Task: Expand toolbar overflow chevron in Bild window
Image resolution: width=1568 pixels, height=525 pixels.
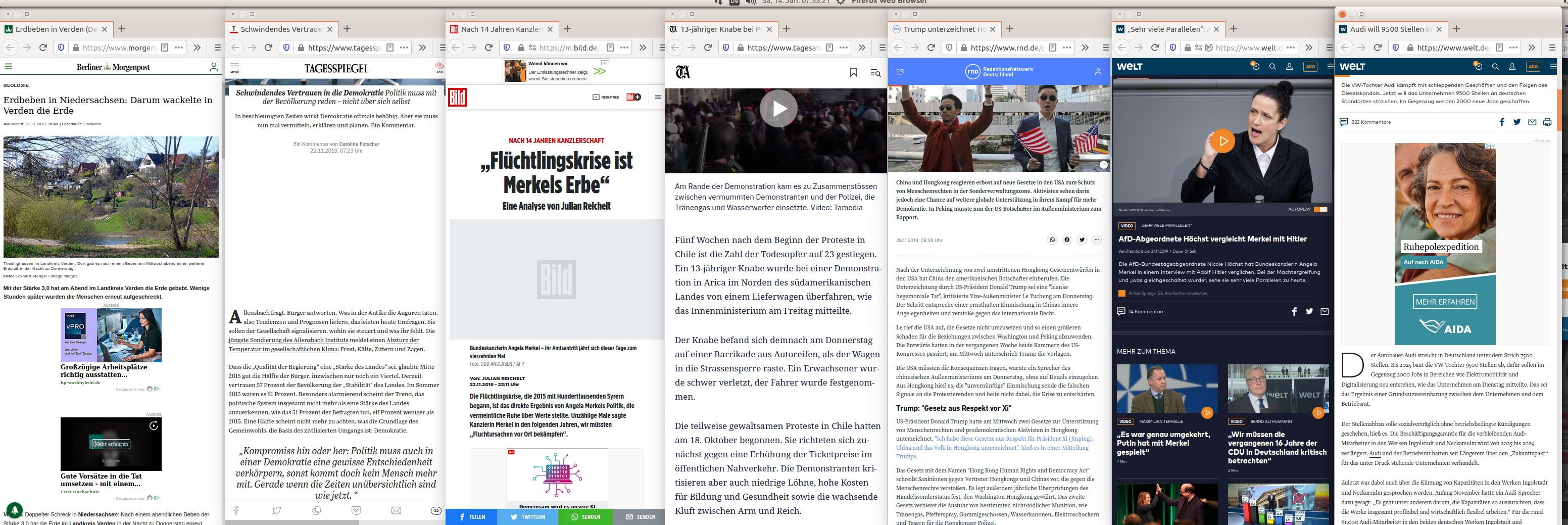Action: [643, 47]
